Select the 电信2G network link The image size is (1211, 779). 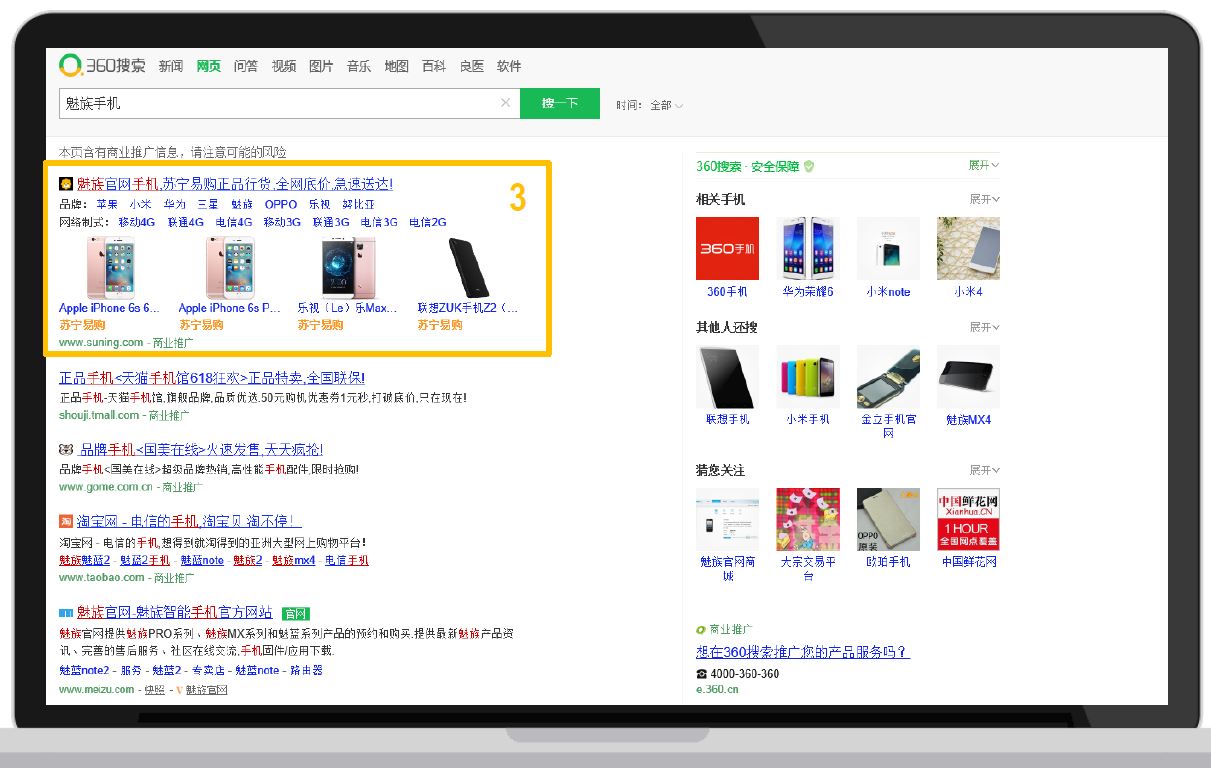click(x=428, y=222)
